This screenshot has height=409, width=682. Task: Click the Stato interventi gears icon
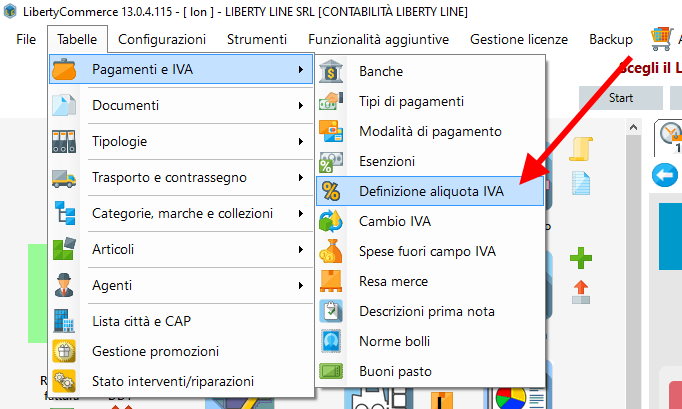64,381
